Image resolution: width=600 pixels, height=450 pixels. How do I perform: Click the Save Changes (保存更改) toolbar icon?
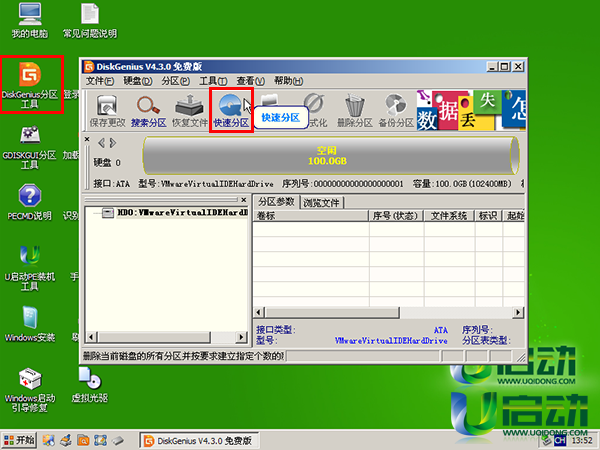pyautogui.click(x=107, y=111)
